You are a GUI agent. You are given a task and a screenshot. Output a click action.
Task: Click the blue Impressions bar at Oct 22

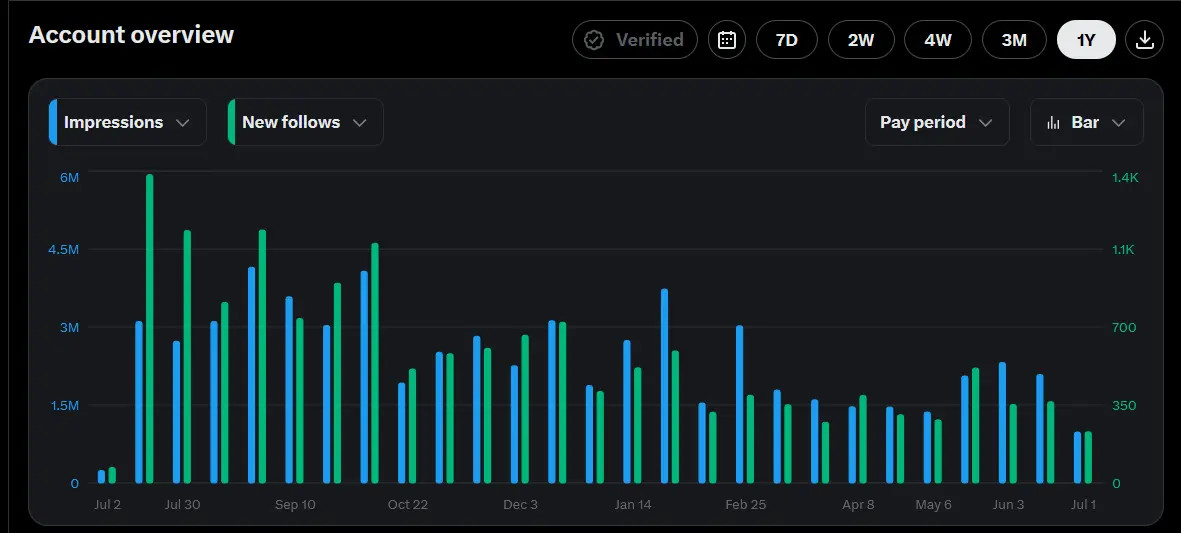(x=401, y=433)
